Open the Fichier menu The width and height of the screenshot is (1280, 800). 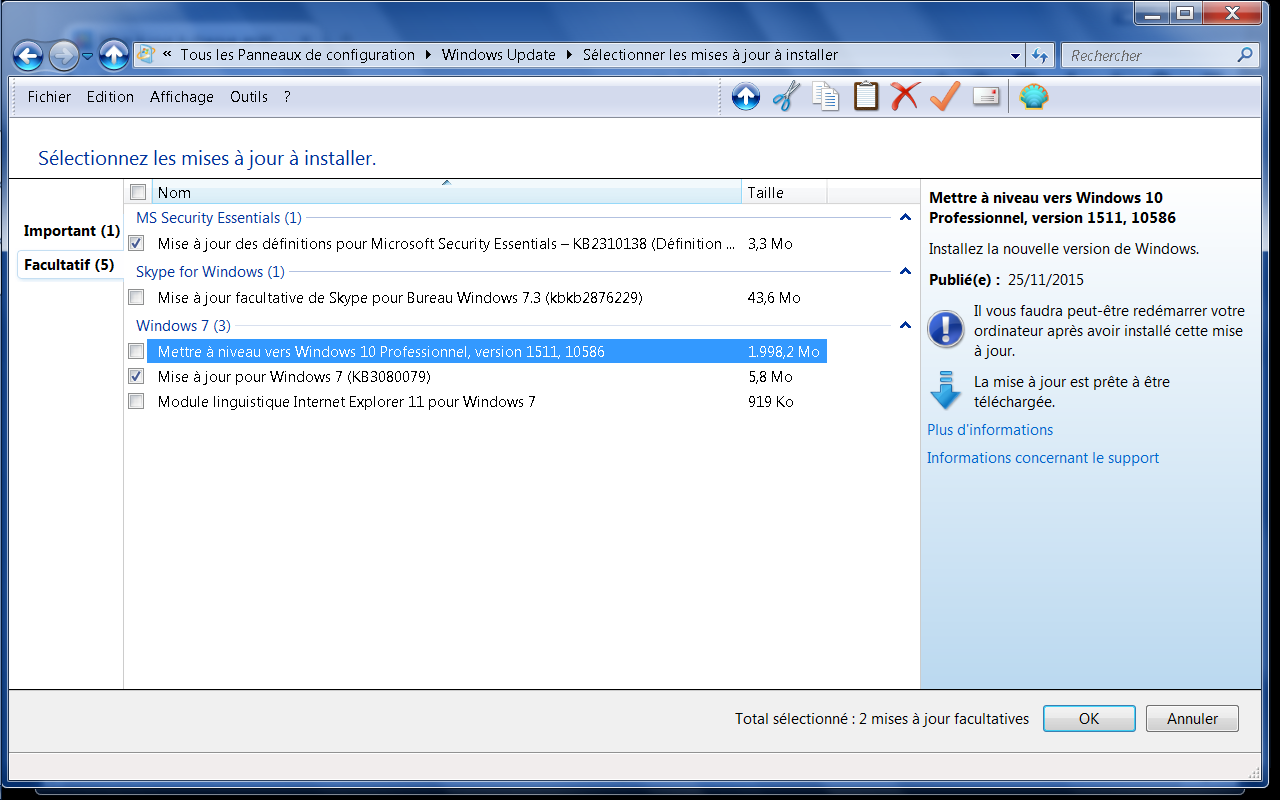[x=49, y=97]
